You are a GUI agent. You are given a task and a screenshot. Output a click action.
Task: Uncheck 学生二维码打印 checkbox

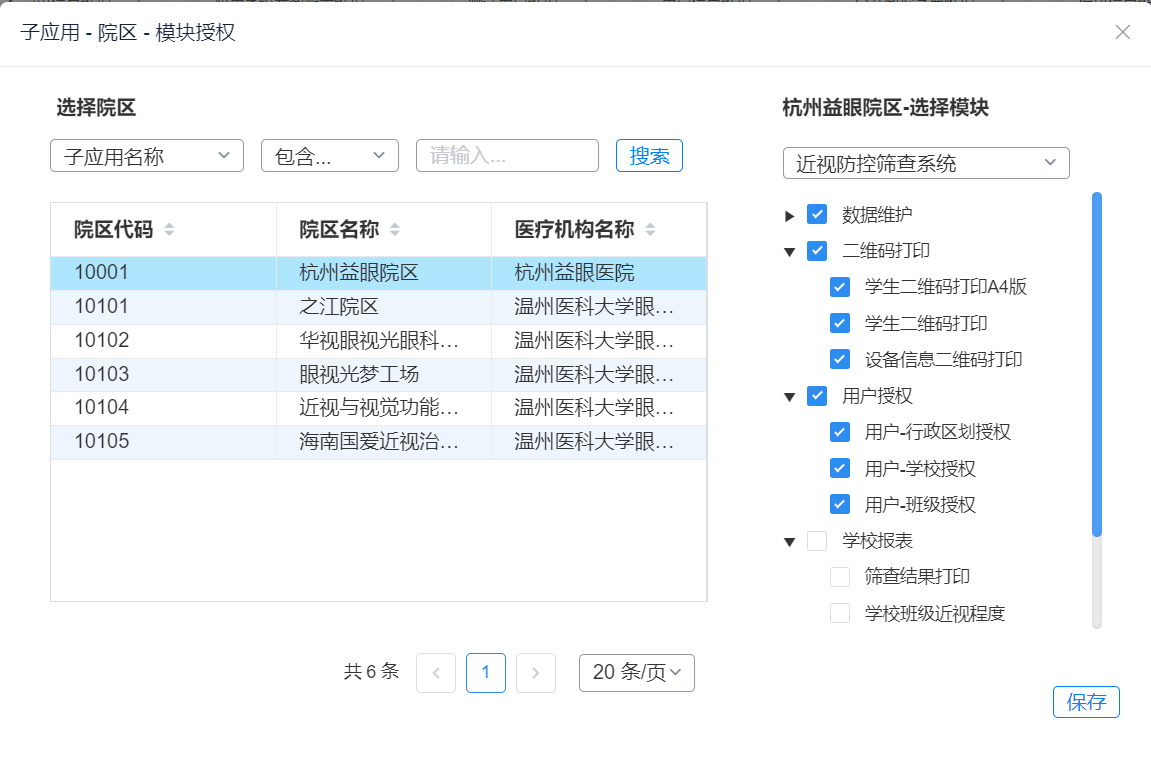point(840,323)
